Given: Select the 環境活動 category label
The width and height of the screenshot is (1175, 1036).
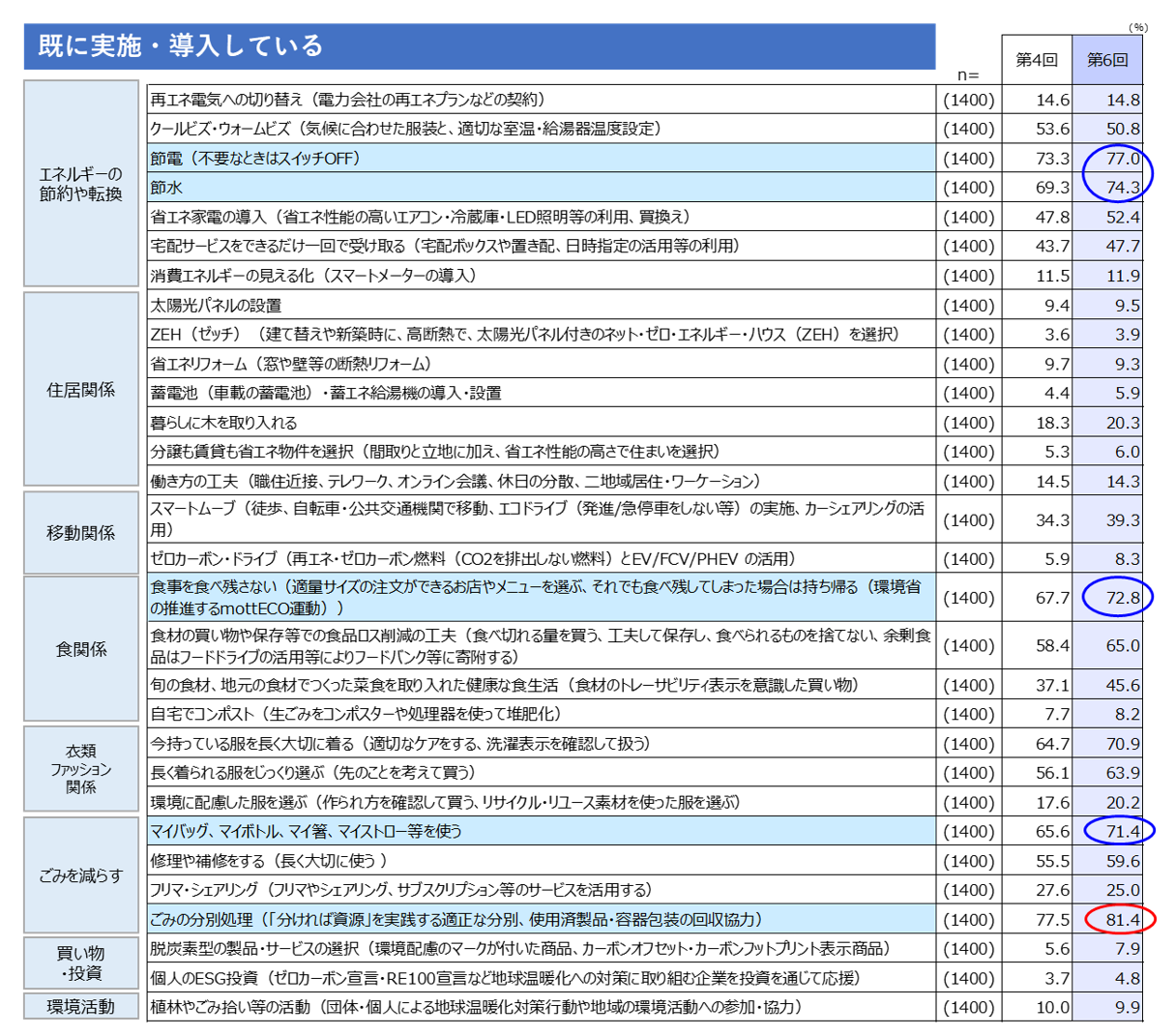Looking at the screenshot, I should [81, 1007].
